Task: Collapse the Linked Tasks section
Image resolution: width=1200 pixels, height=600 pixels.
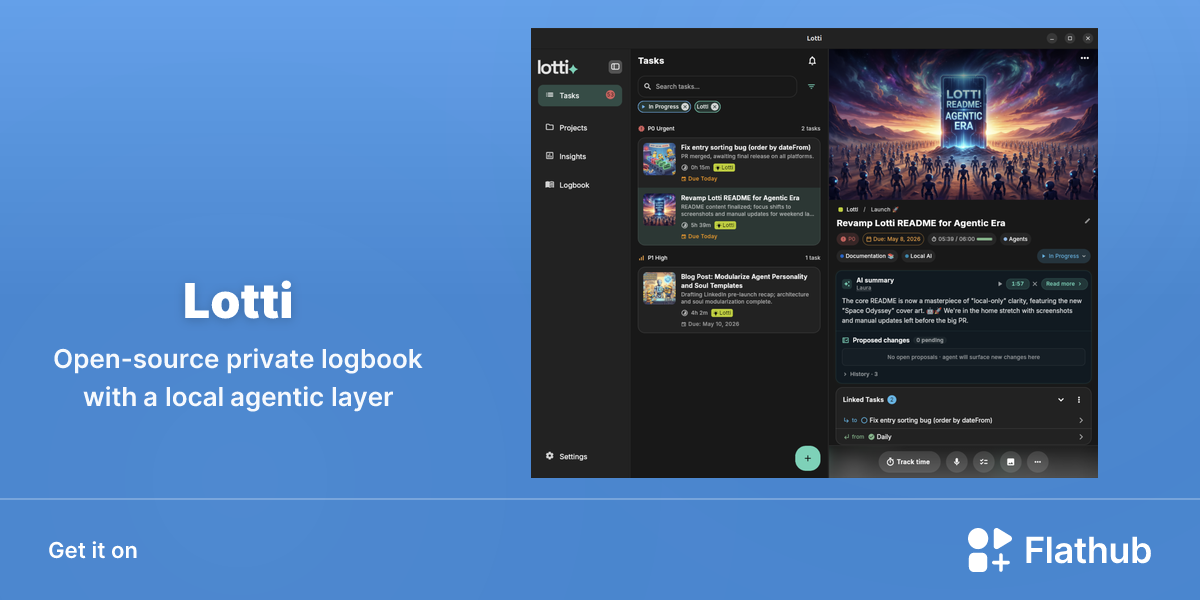Action: pos(1061,400)
